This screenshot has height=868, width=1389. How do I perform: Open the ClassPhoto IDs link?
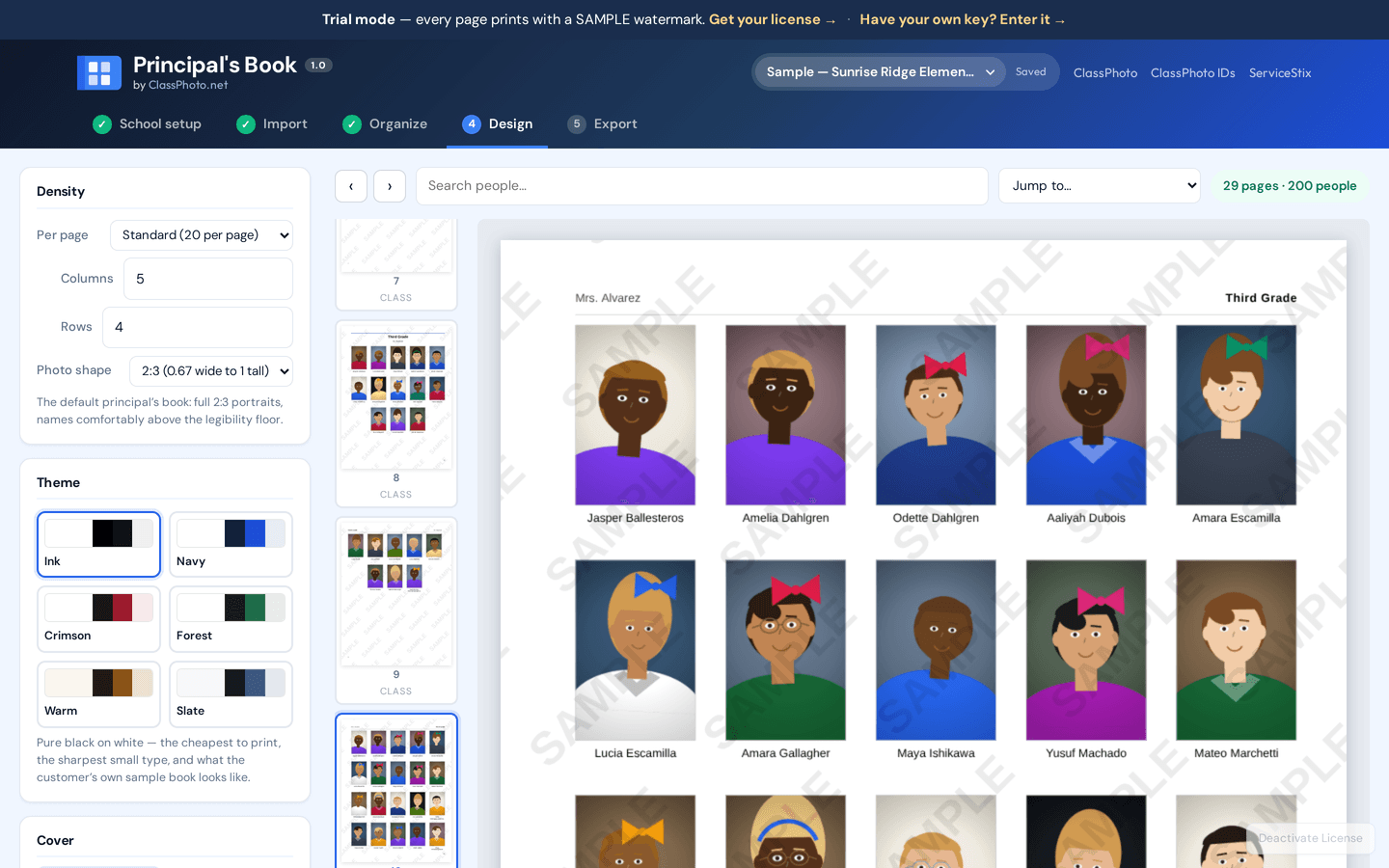pos(1192,73)
